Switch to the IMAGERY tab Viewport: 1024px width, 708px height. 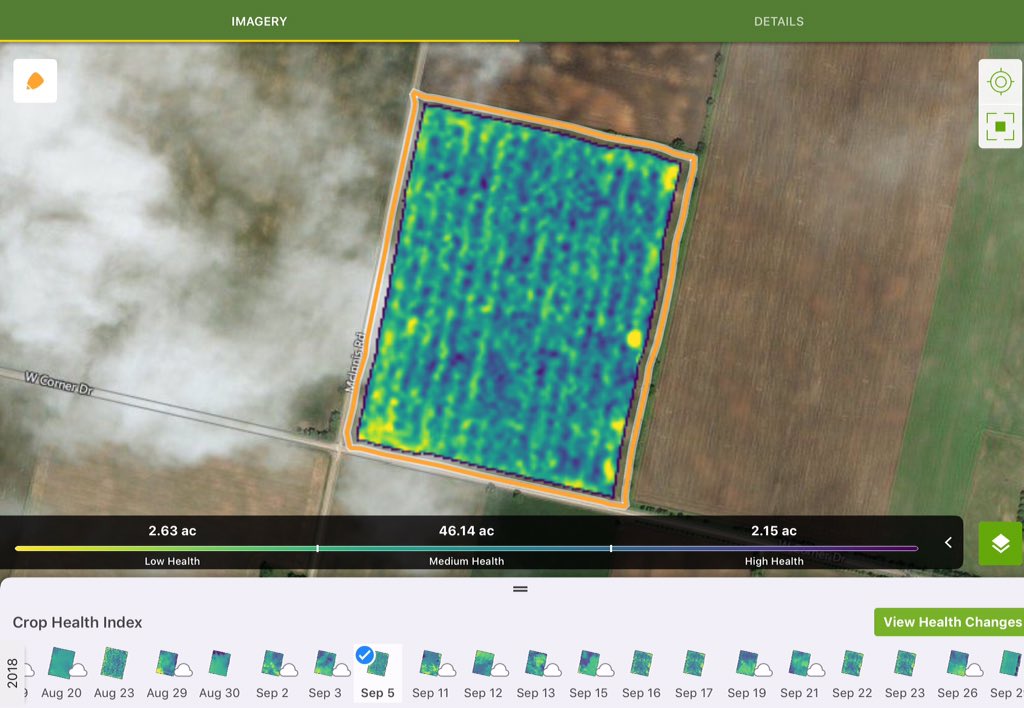coord(259,21)
